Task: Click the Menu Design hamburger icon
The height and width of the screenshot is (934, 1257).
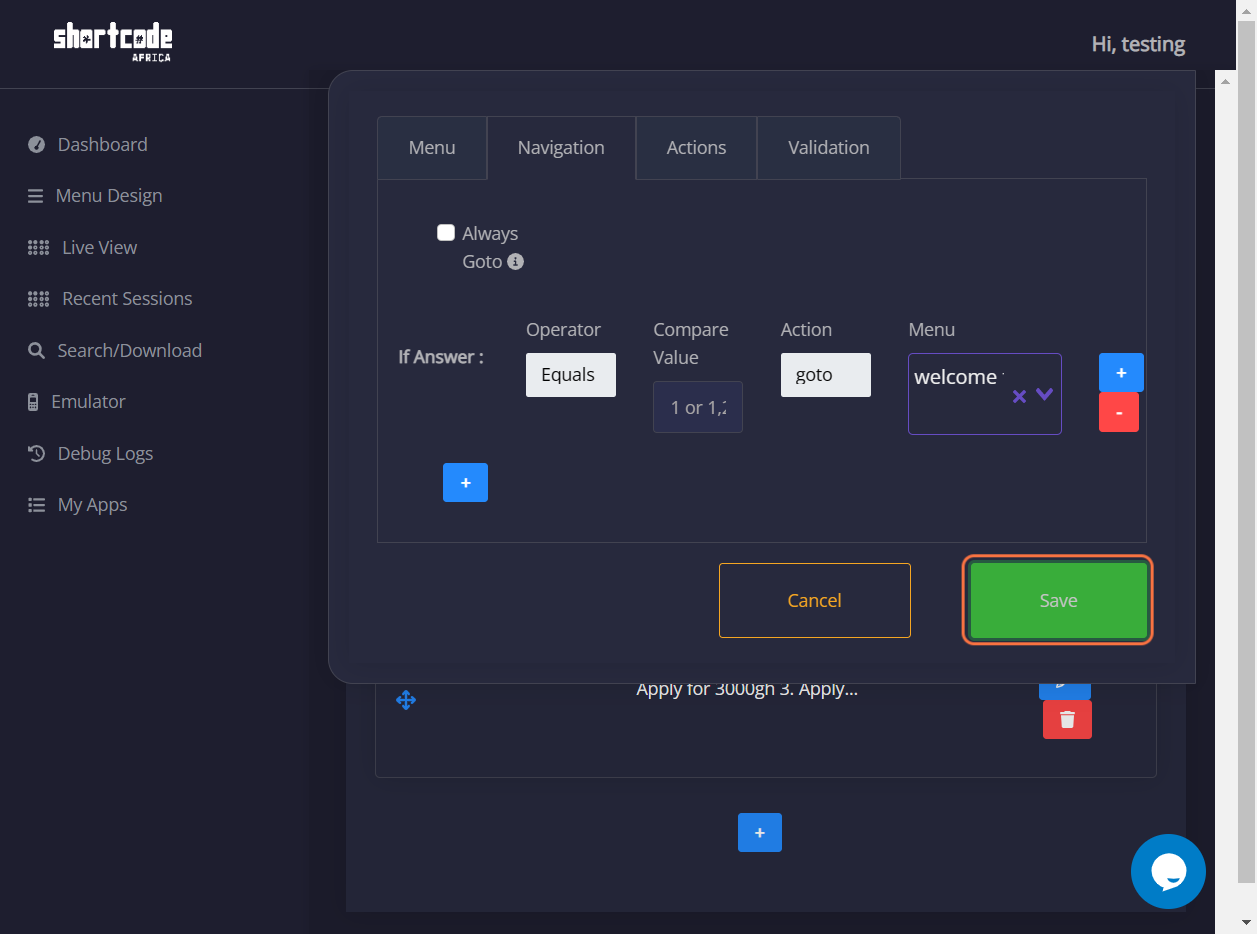Action: click(36, 196)
